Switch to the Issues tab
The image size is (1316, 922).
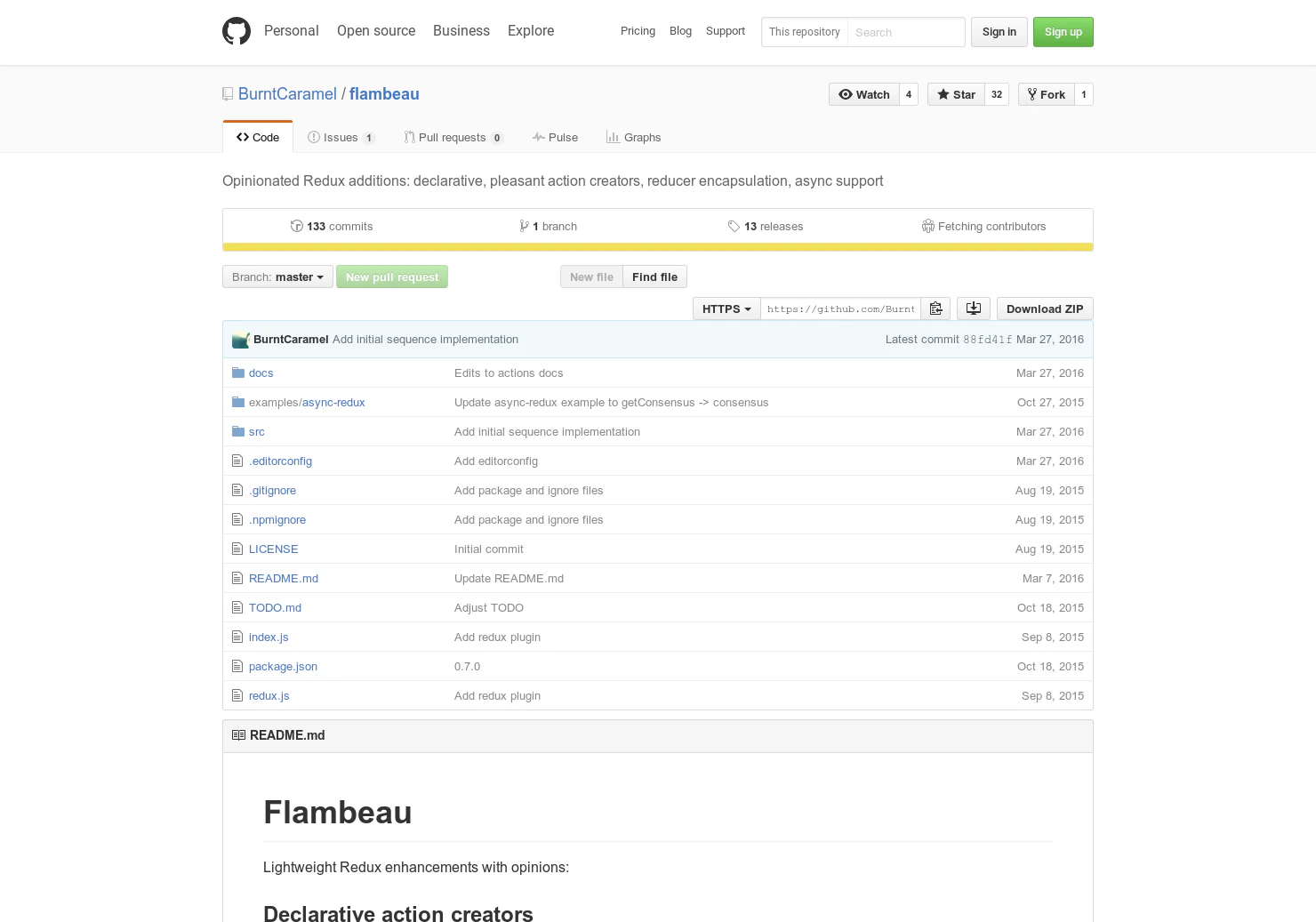341,137
